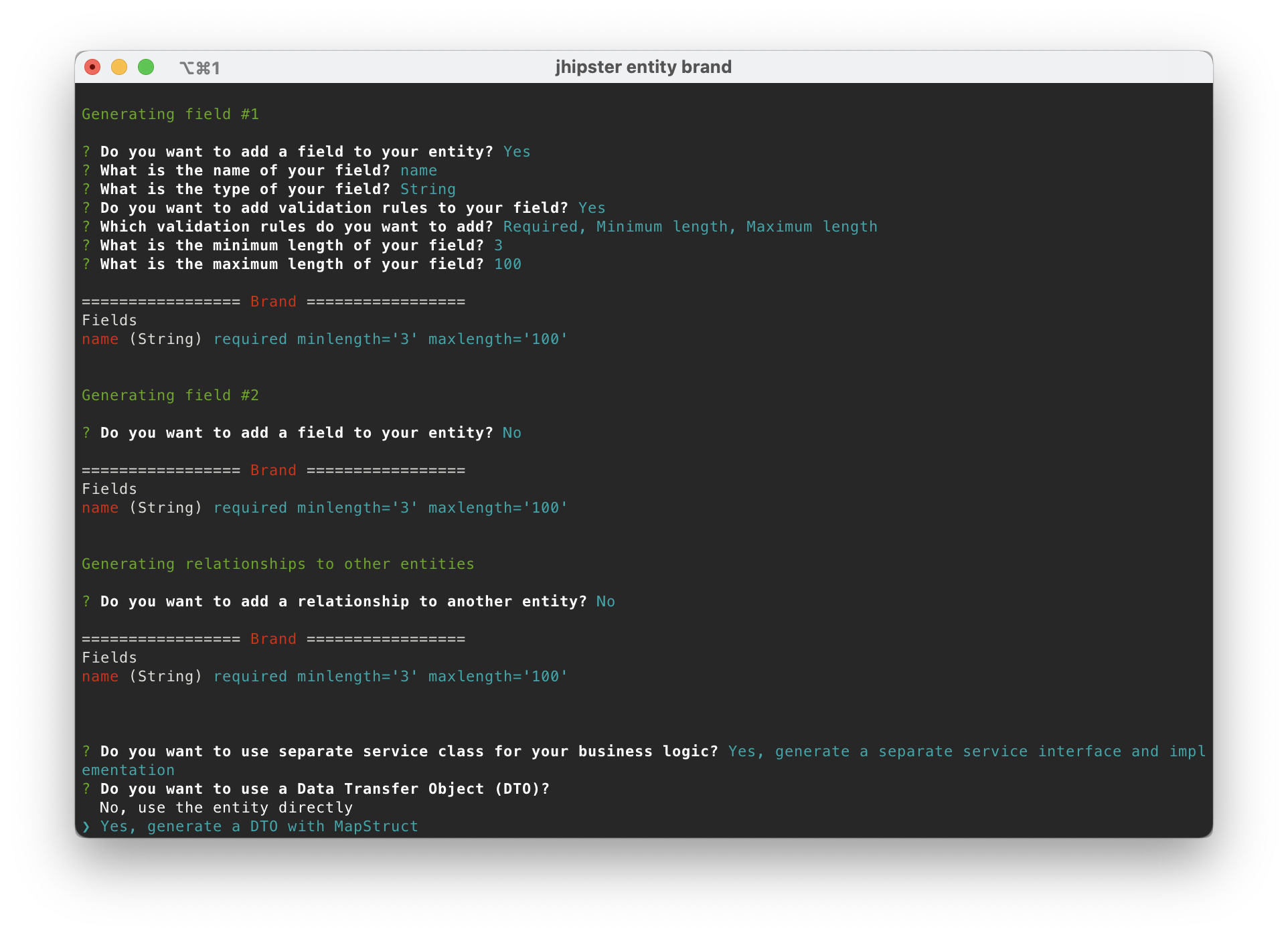
Task: Click the first 'Brand' header separator text
Action: [x=273, y=302]
